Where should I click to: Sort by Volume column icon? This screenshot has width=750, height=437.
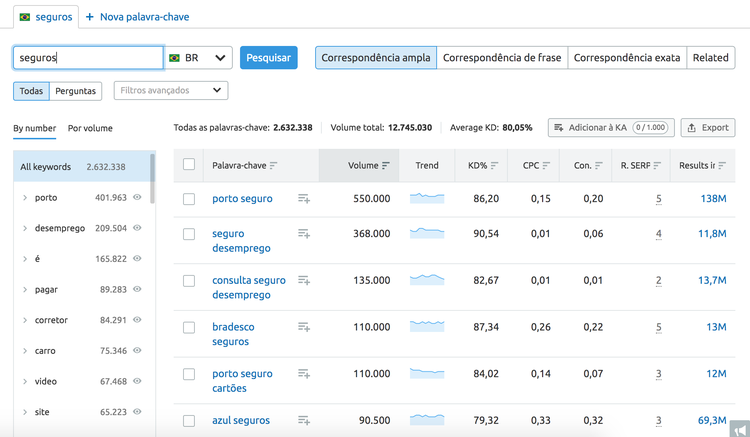coord(386,165)
